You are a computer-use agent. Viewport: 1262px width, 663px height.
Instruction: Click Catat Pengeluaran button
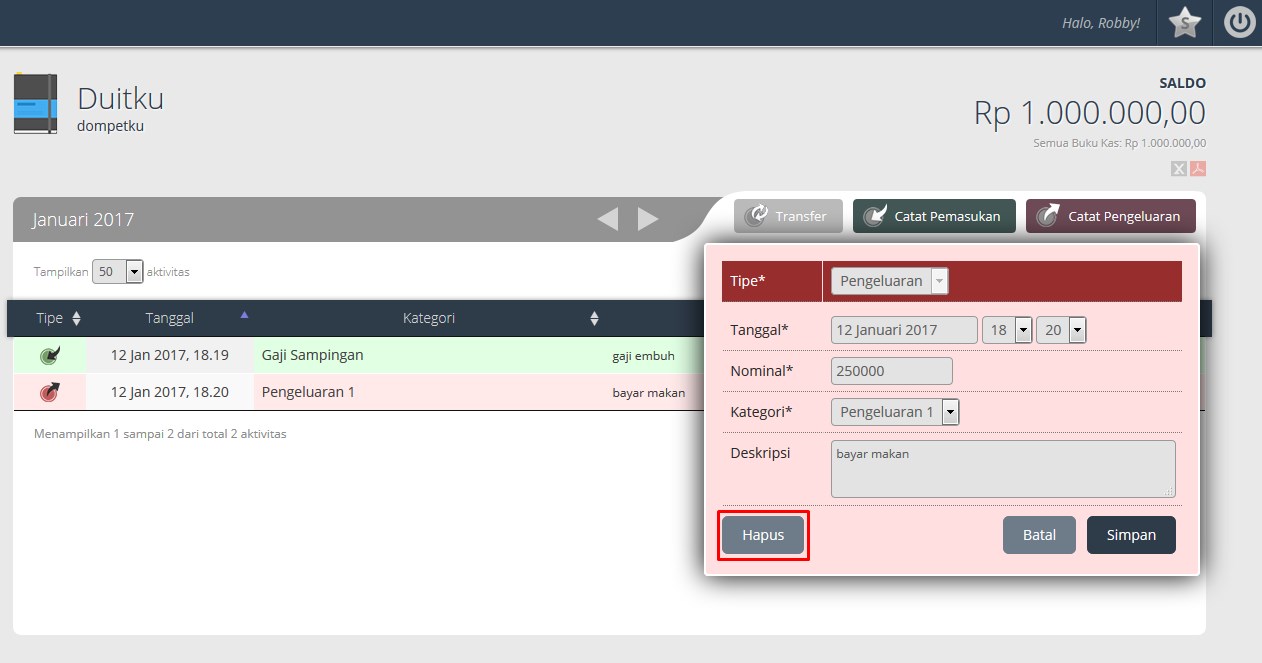click(1110, 216)
